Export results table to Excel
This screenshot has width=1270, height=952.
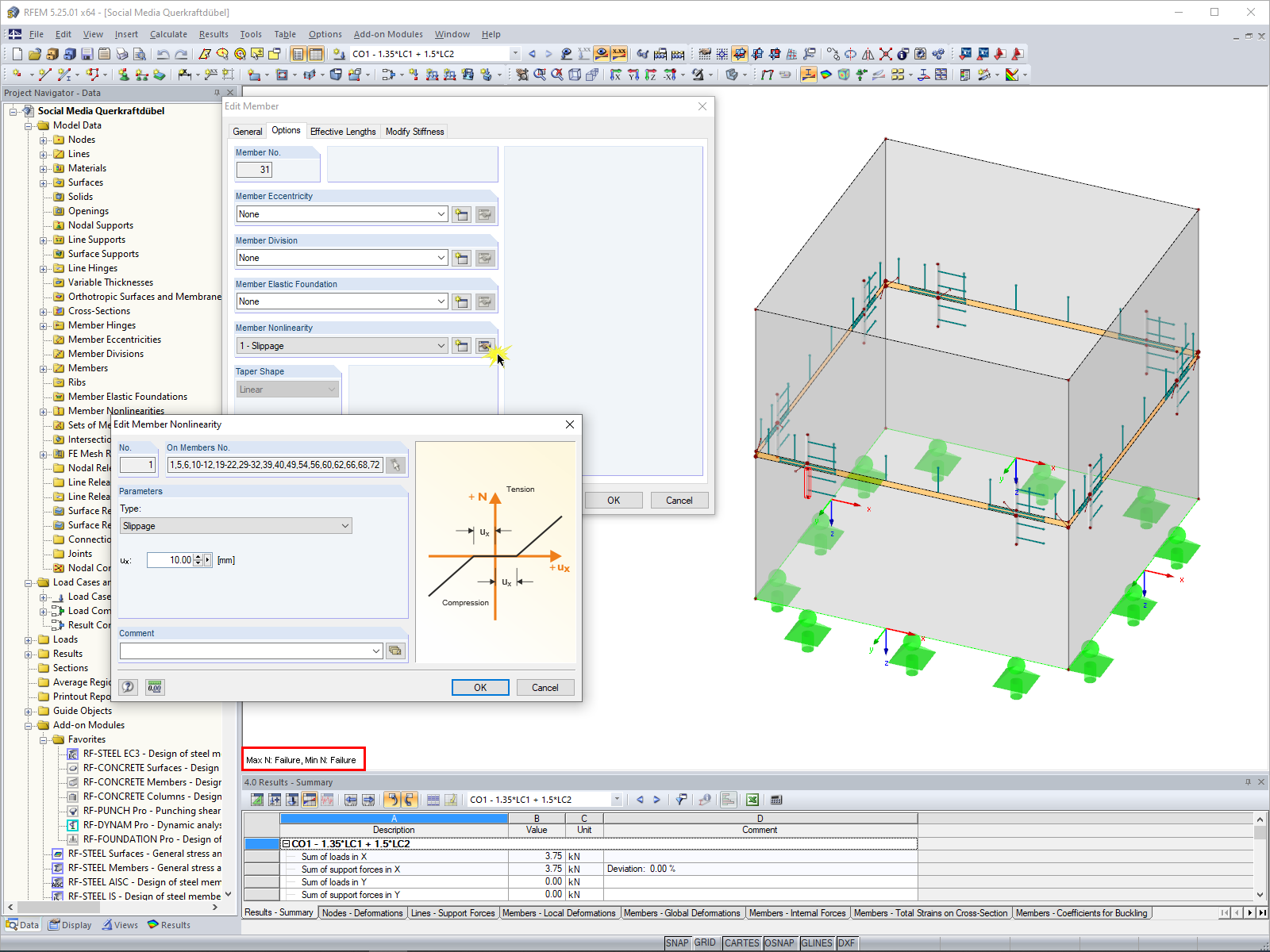coord(752,800)
